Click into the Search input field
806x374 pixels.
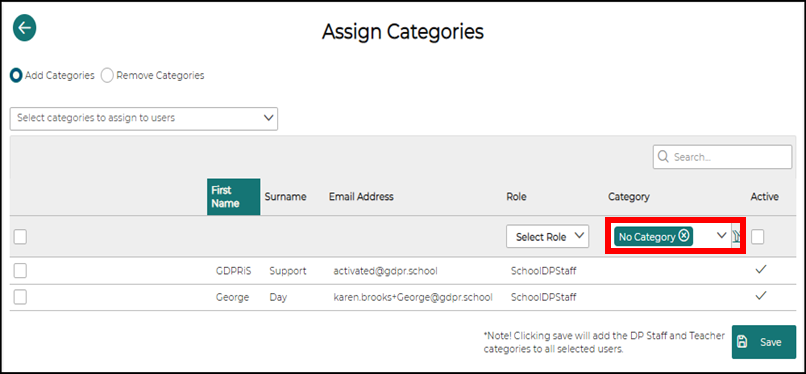click(722, 157)
